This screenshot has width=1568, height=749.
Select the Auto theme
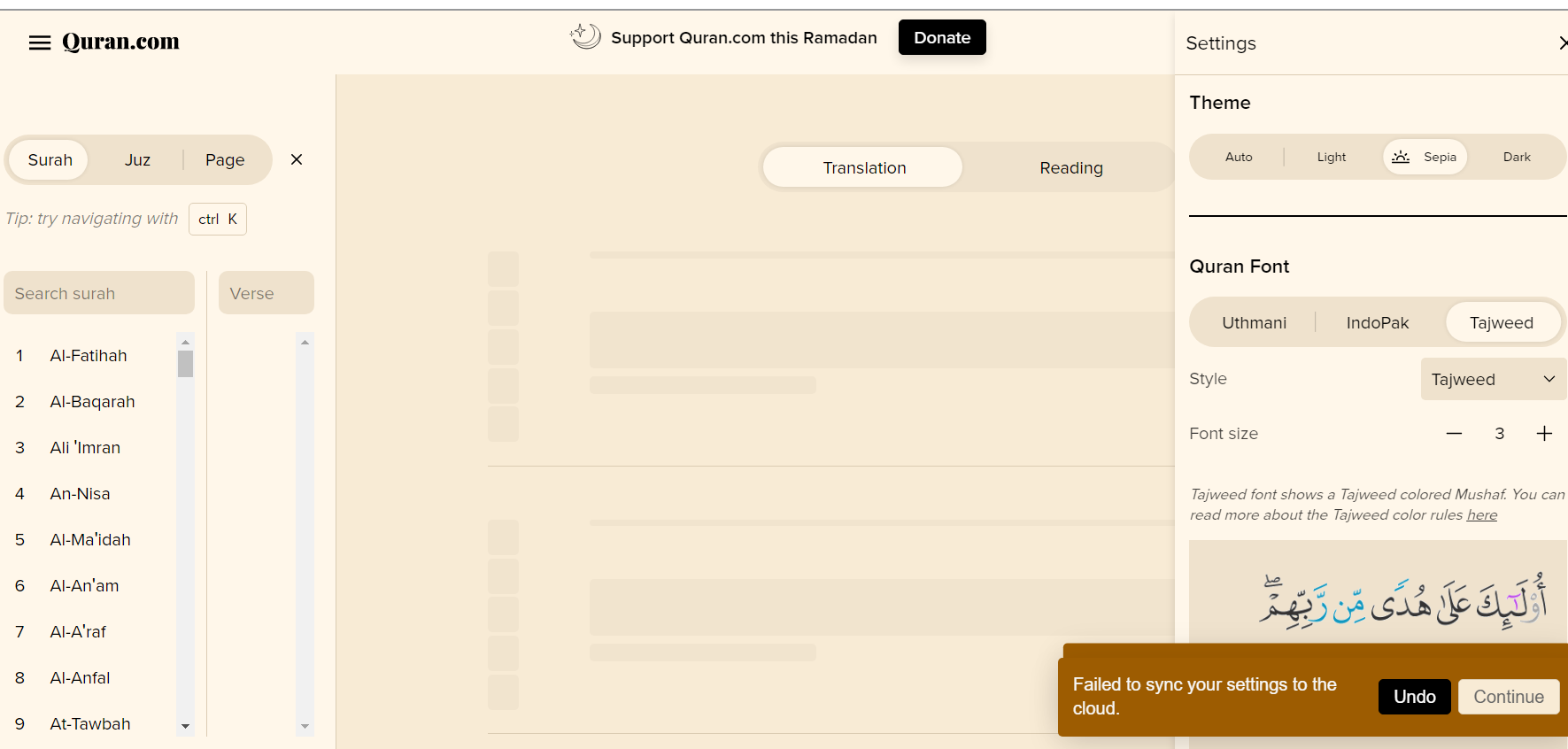[x=1239, y=157]
